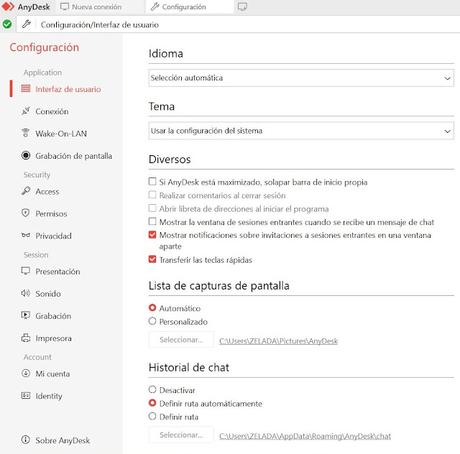Select Grabación under Session
The height and width of the screenshot is (454, 460).
point(53,316)
